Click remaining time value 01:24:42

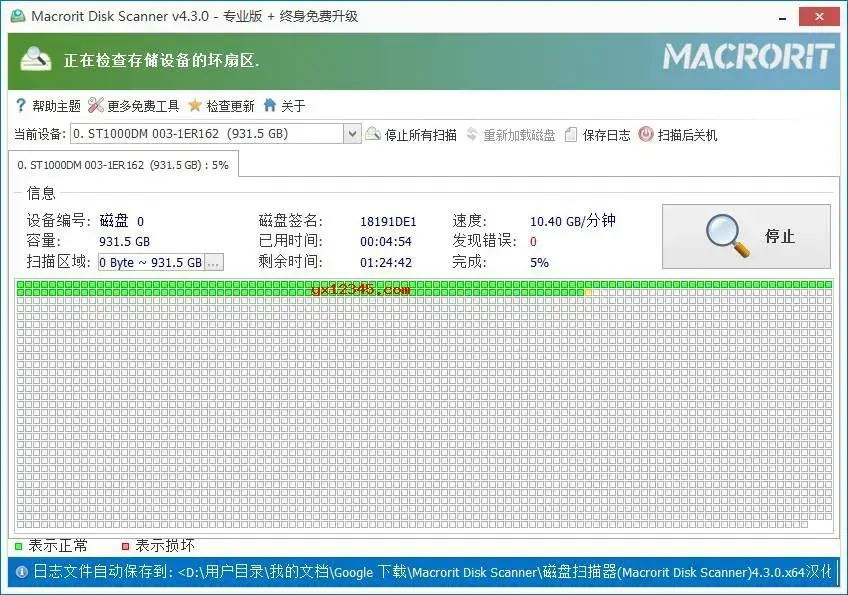(x=386, y=263)
